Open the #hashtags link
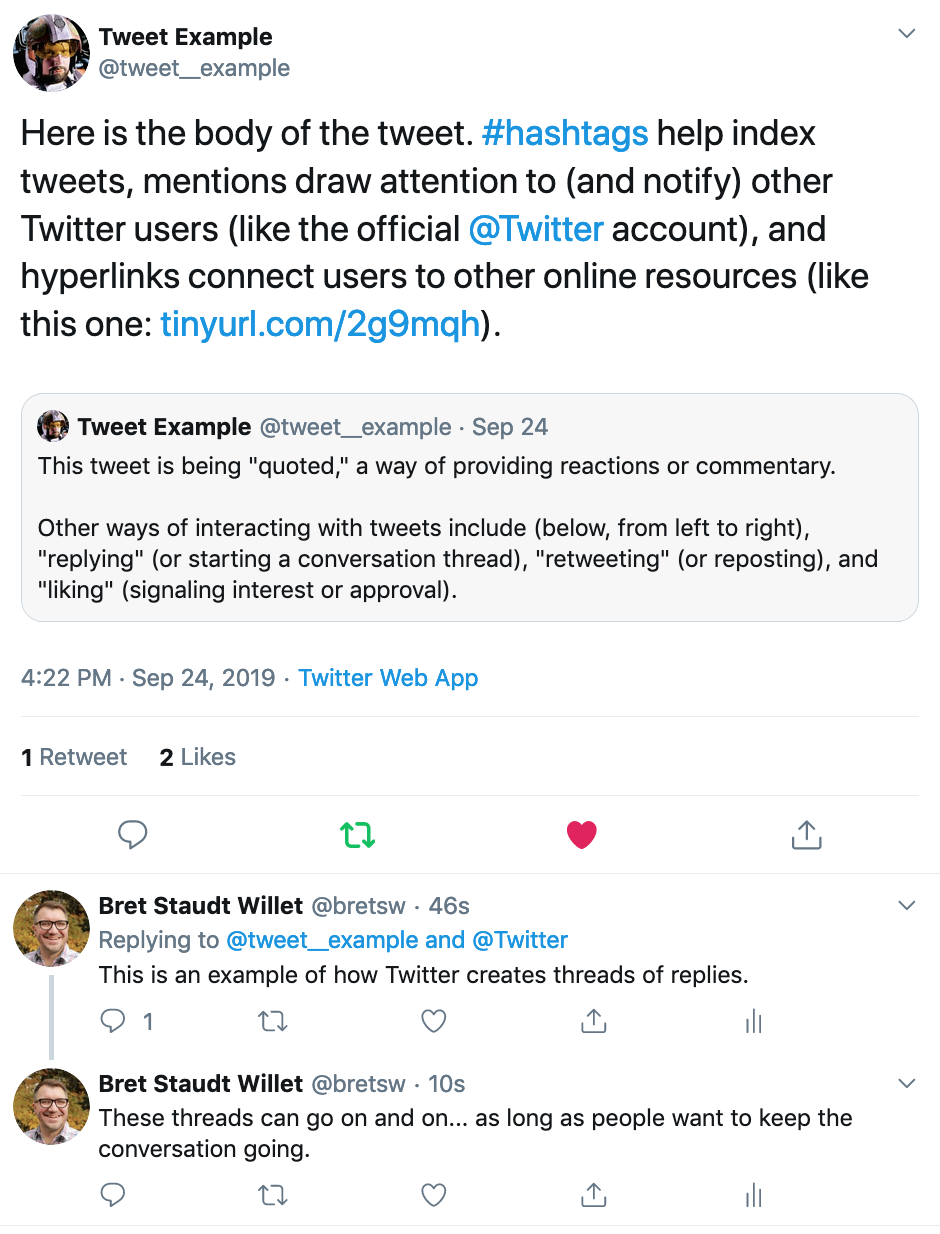 (x=565, y=133)
